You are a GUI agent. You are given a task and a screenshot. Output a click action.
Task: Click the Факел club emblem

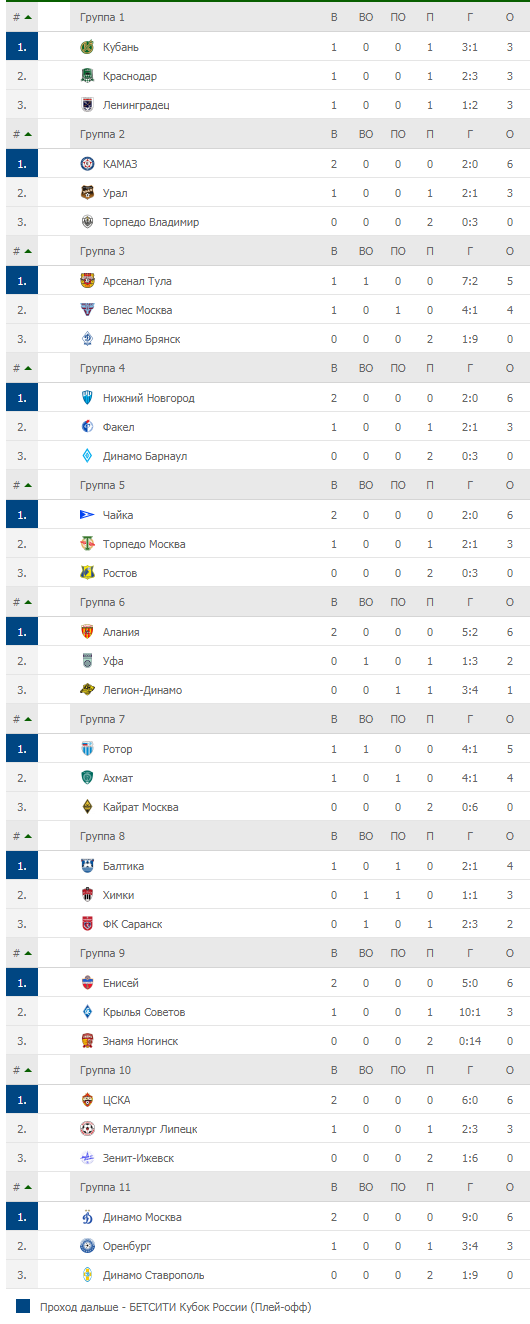(87, 427)
